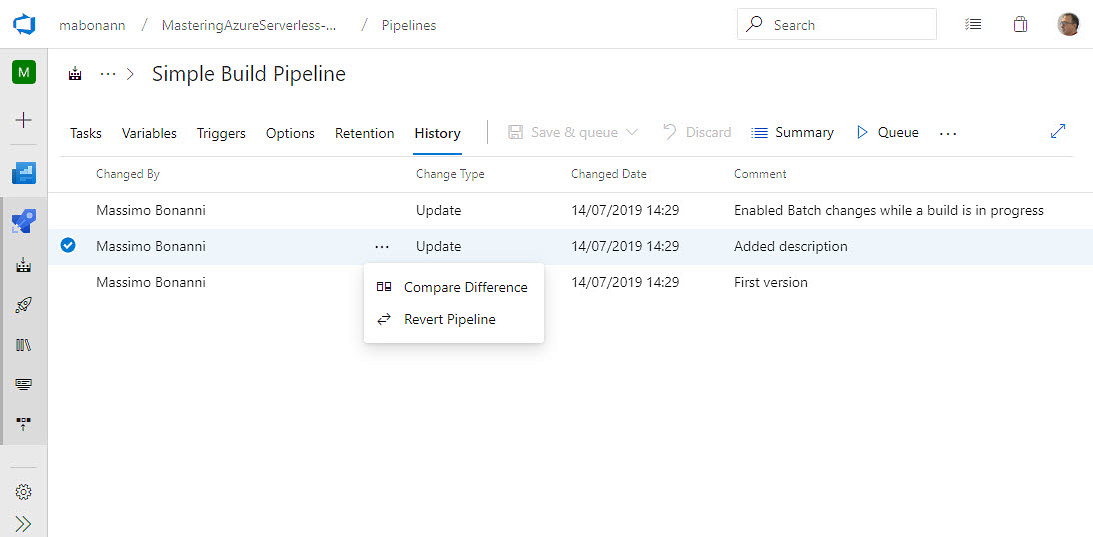
Task: Toggle the selected row's blue checkmark
Action: tap(68, 245)
